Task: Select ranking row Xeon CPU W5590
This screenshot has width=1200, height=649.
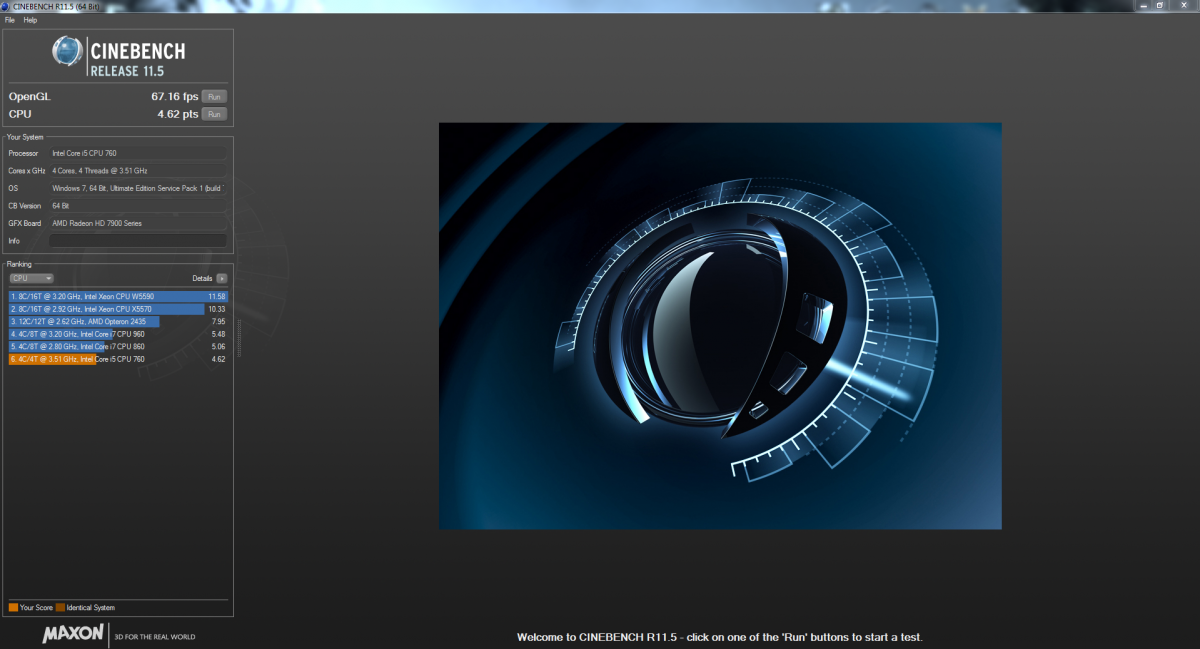Action: click(x=118, y=297)
